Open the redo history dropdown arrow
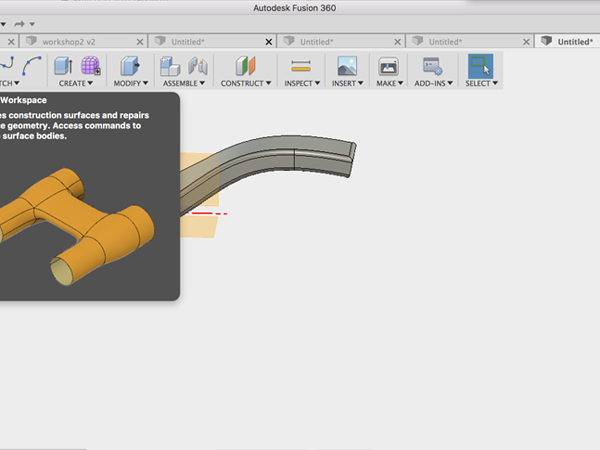The image size is (600, 450). click(33, 24)
